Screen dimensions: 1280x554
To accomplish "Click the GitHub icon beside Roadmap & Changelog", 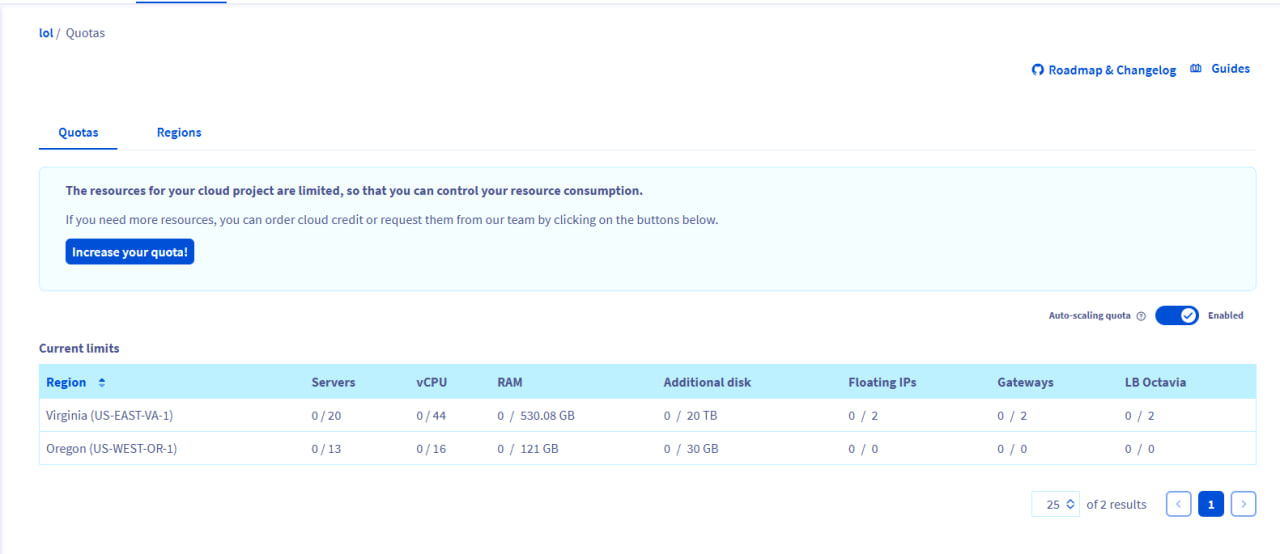I will click(x=1038, y=70).
